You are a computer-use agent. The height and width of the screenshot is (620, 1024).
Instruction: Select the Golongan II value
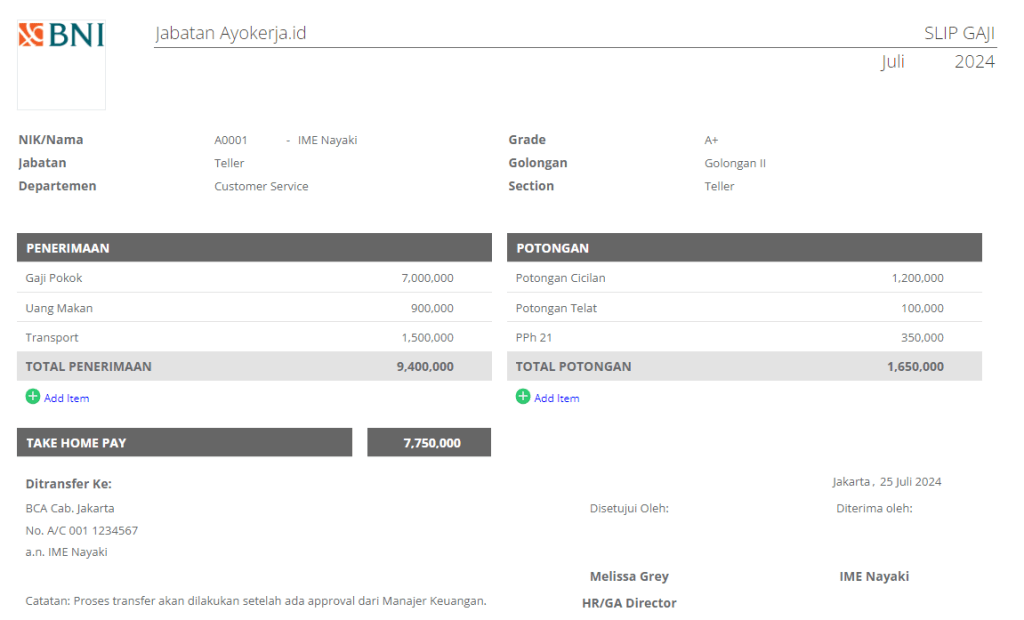735,163
